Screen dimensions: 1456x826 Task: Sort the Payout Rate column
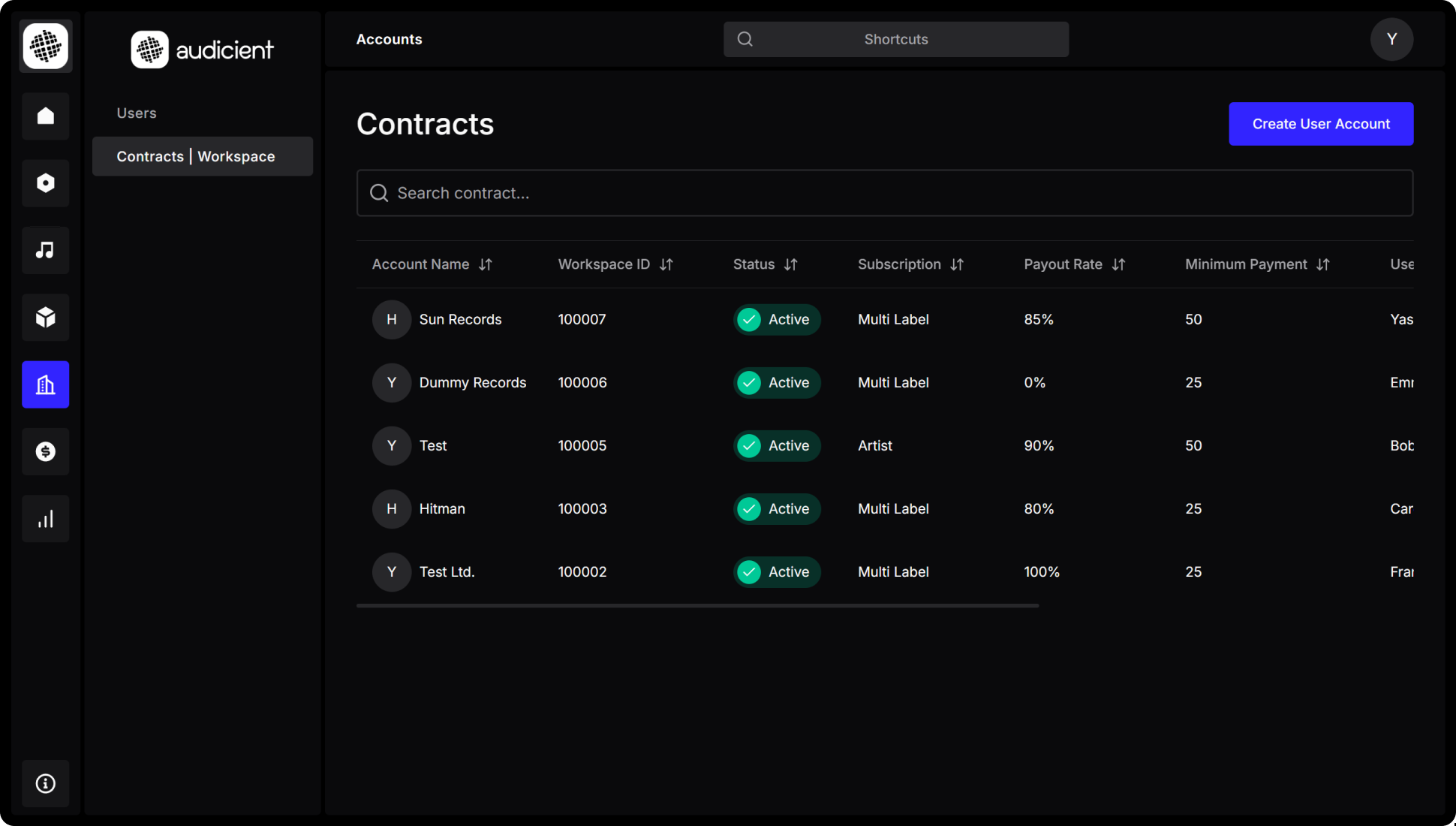pos(1119,264)
